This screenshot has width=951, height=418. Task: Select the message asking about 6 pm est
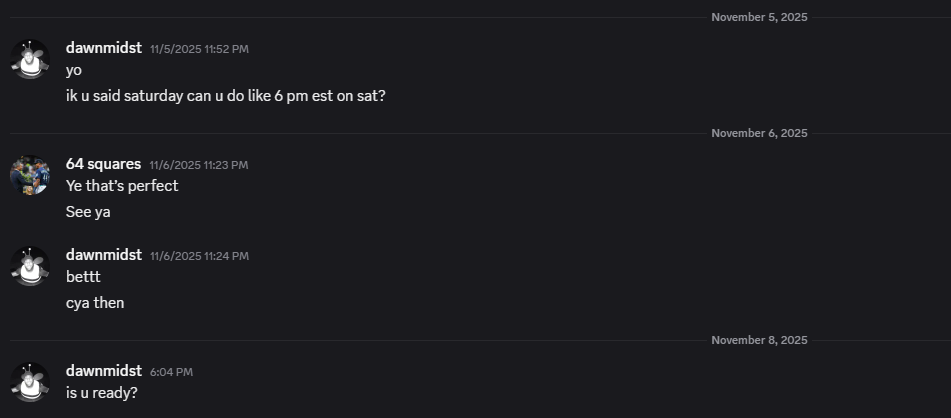tap(225, 96)
